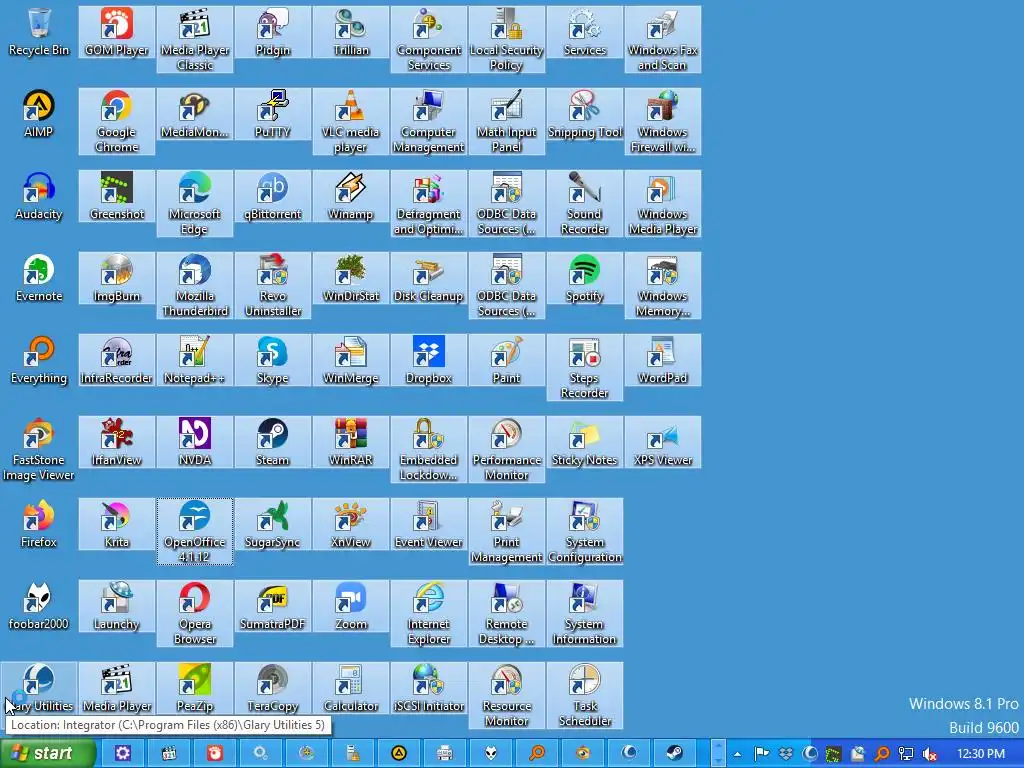
Task: Launch Sticky Notes shortcut
Action: 584,442
